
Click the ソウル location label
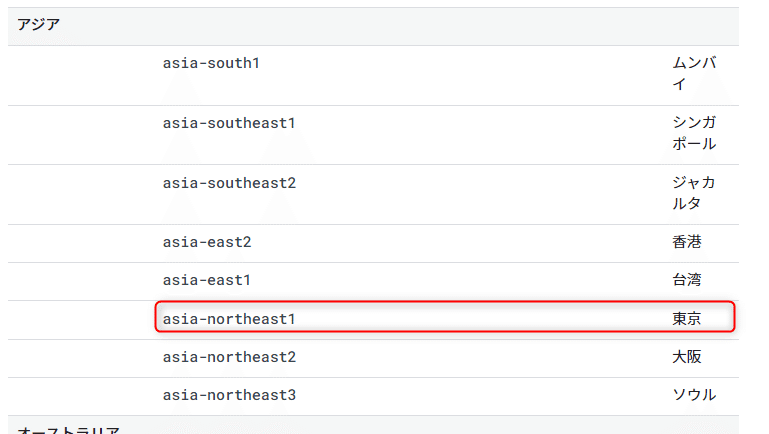coord(694,395)
